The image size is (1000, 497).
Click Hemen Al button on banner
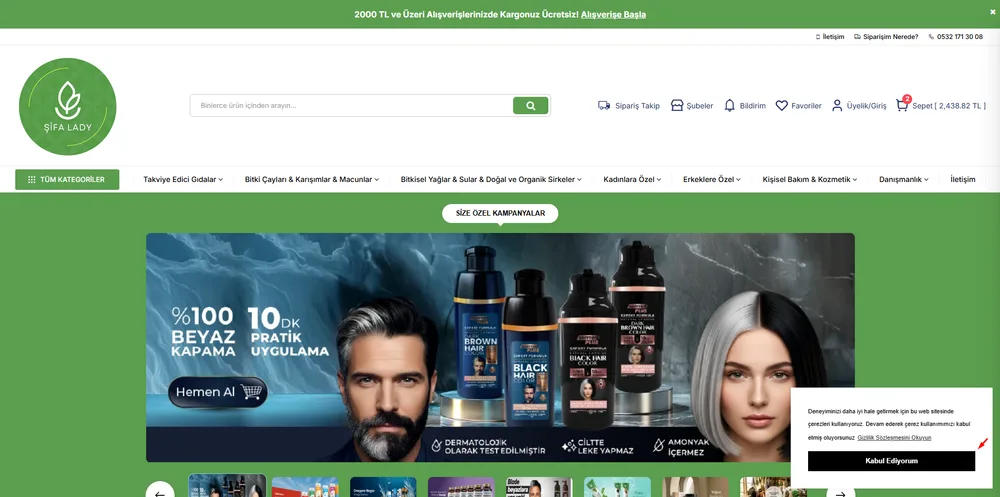217,392
